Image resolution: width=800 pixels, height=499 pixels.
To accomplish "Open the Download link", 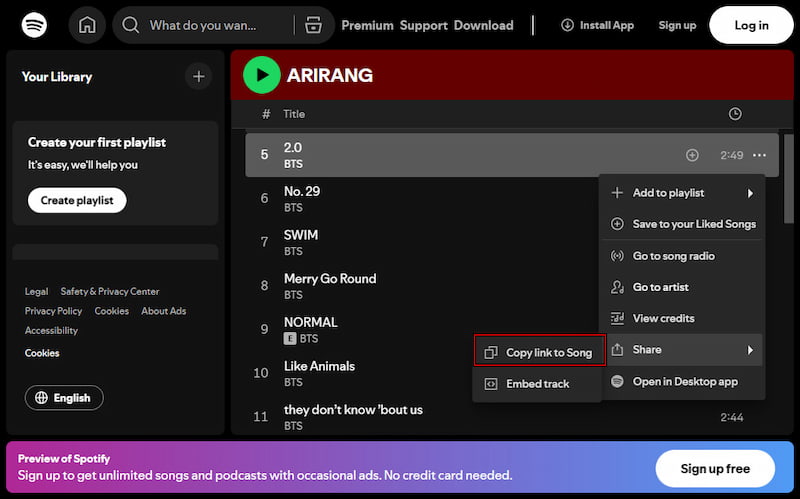I will tap(484, 25).
